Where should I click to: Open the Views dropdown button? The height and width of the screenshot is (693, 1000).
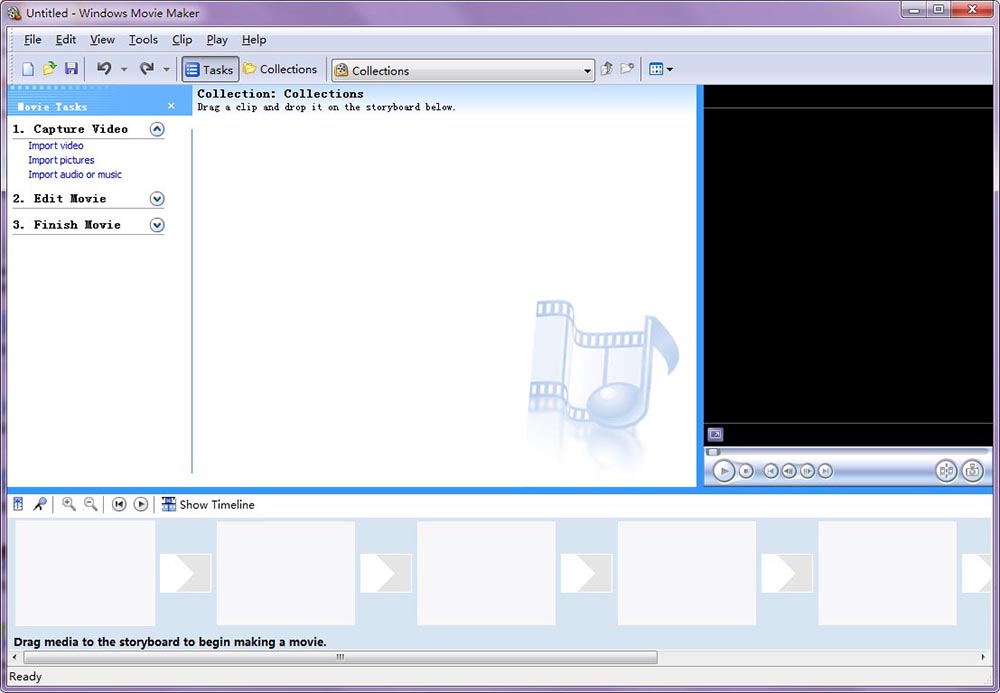[661, 69]
